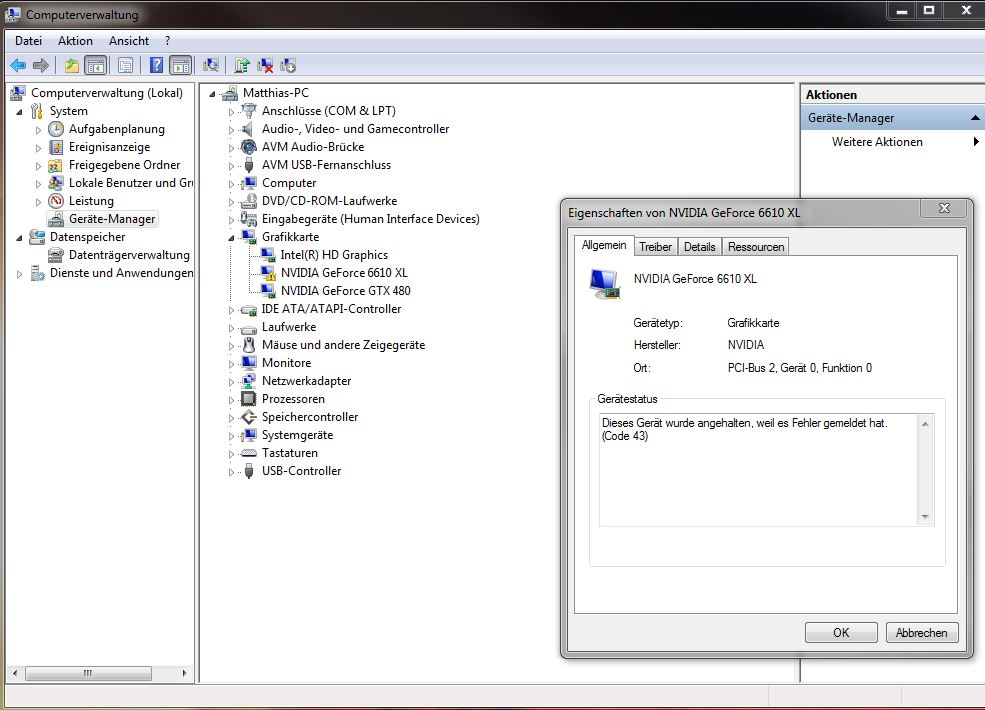Image resolution: width=985 pixels, height=710 pixels.
Task: Select NVIDIA GeForce GTX 480 device
Action: point(346,291)
